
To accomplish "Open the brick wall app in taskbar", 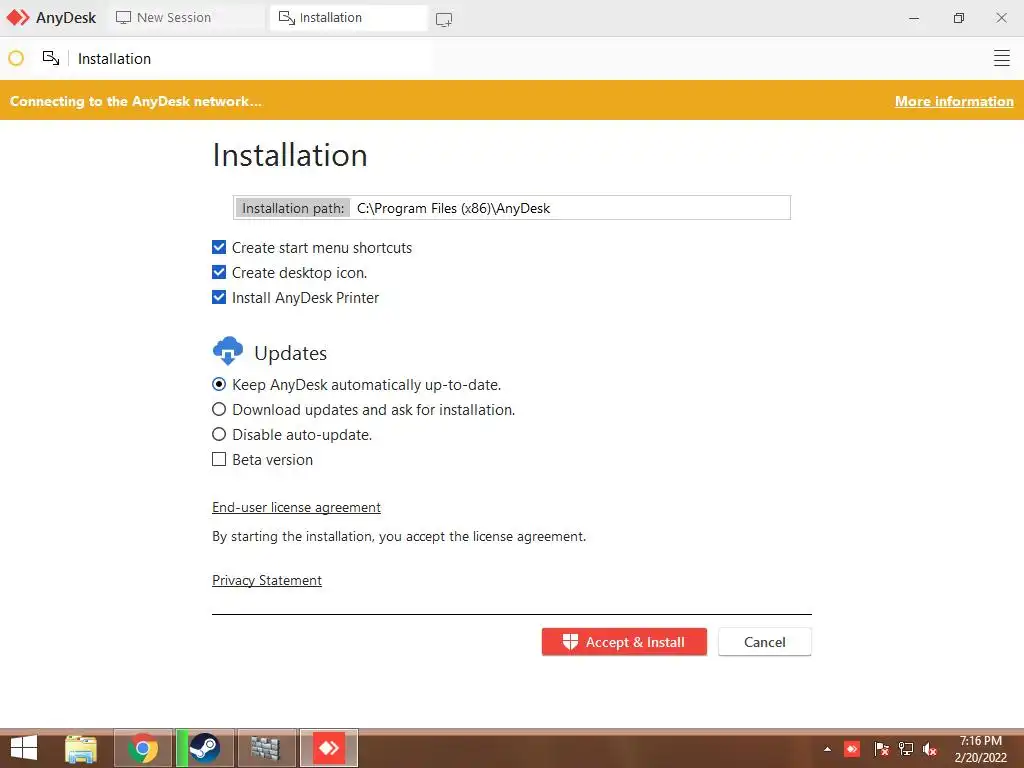I will pyautogui.click(x=266, y=748).
